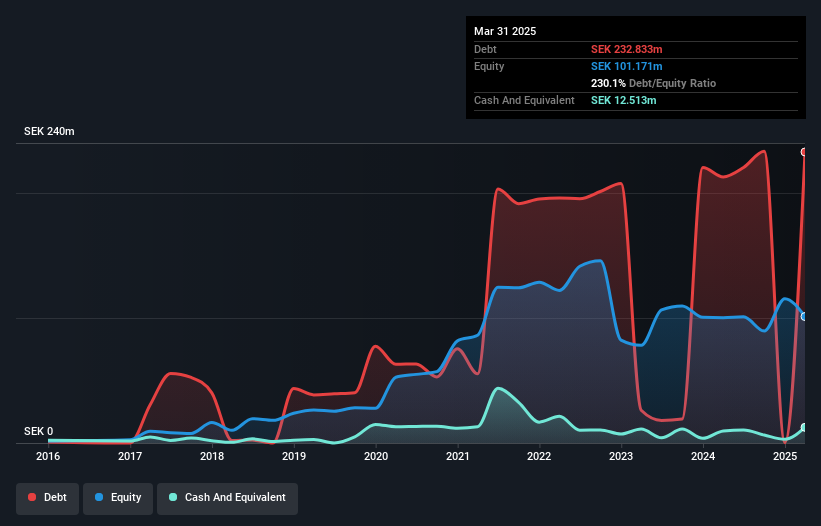This screenshot has height=526, width=821.
Task: Click the 230.1% Debt/Equity Ratio text
Action: (653, 83)
